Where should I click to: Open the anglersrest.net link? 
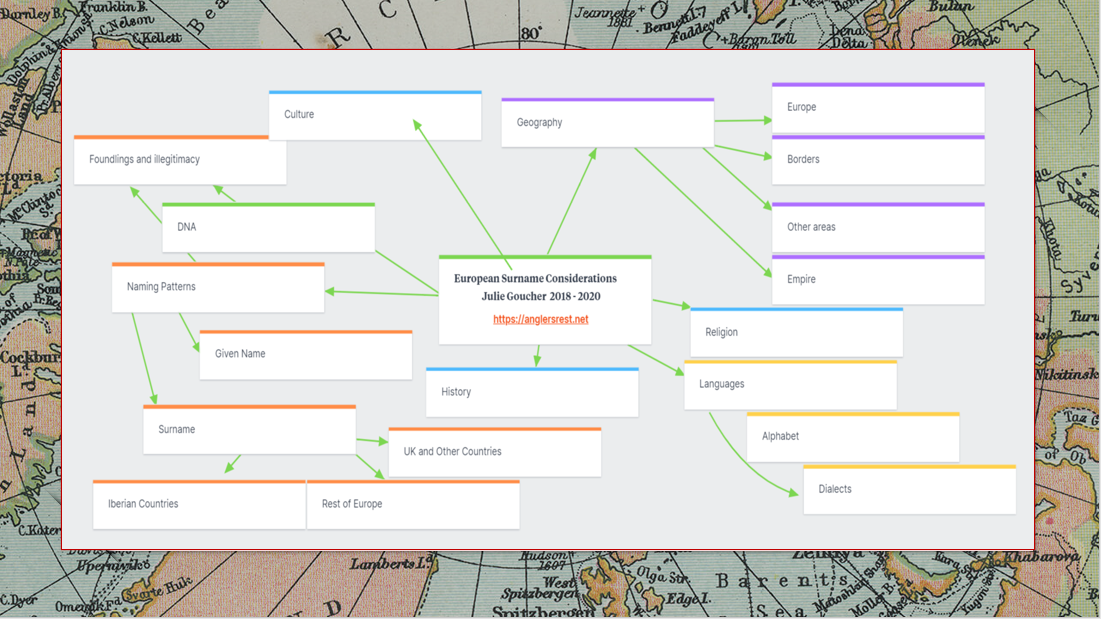(540, 320)
